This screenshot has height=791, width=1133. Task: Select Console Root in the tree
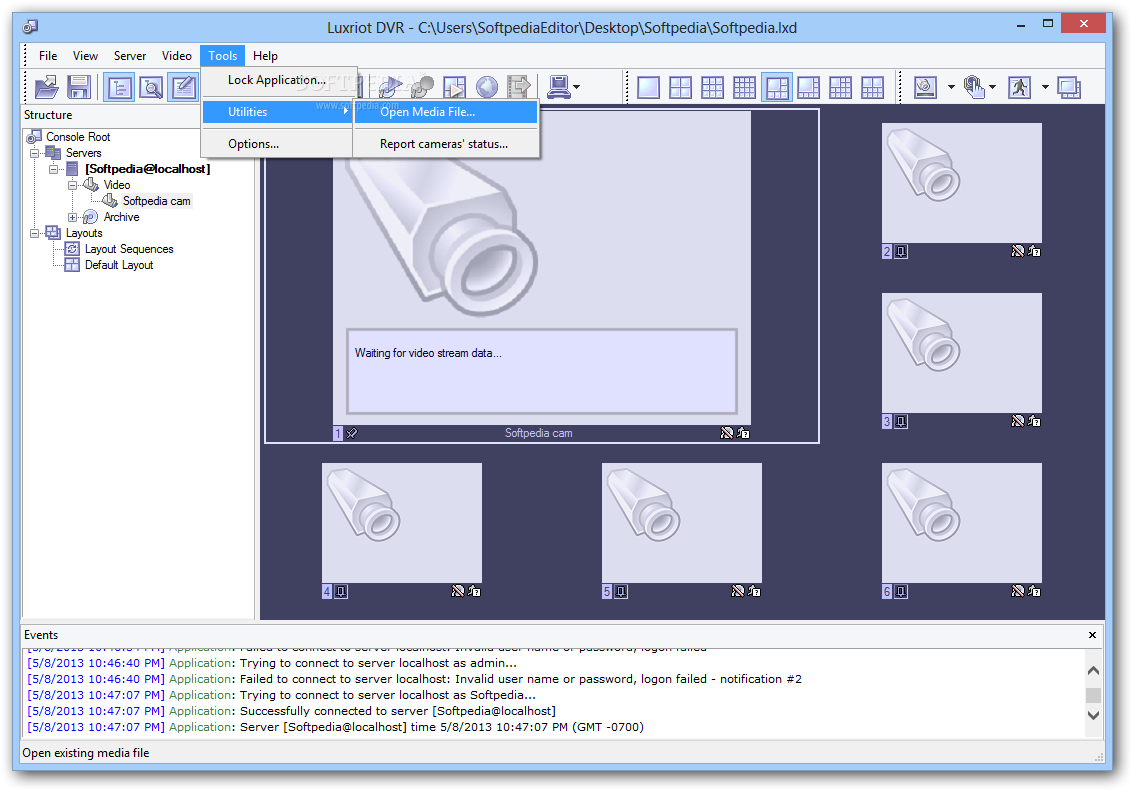[x=78, y=137]
